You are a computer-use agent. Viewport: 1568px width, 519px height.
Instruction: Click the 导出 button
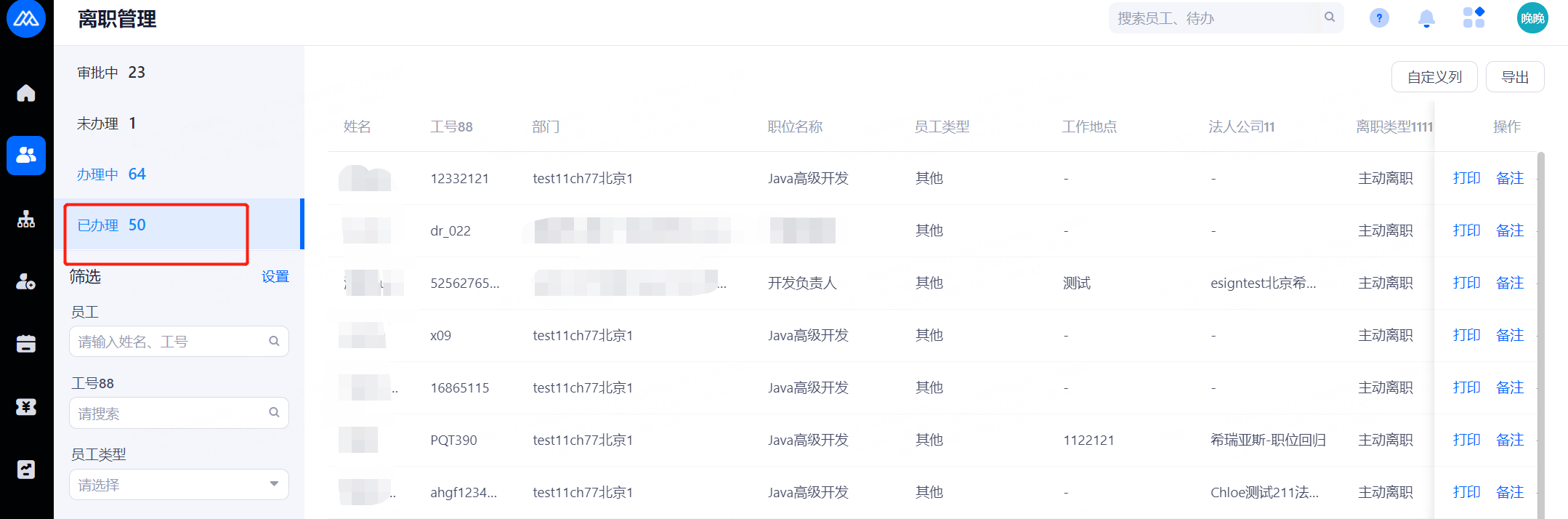point(1515,77)
